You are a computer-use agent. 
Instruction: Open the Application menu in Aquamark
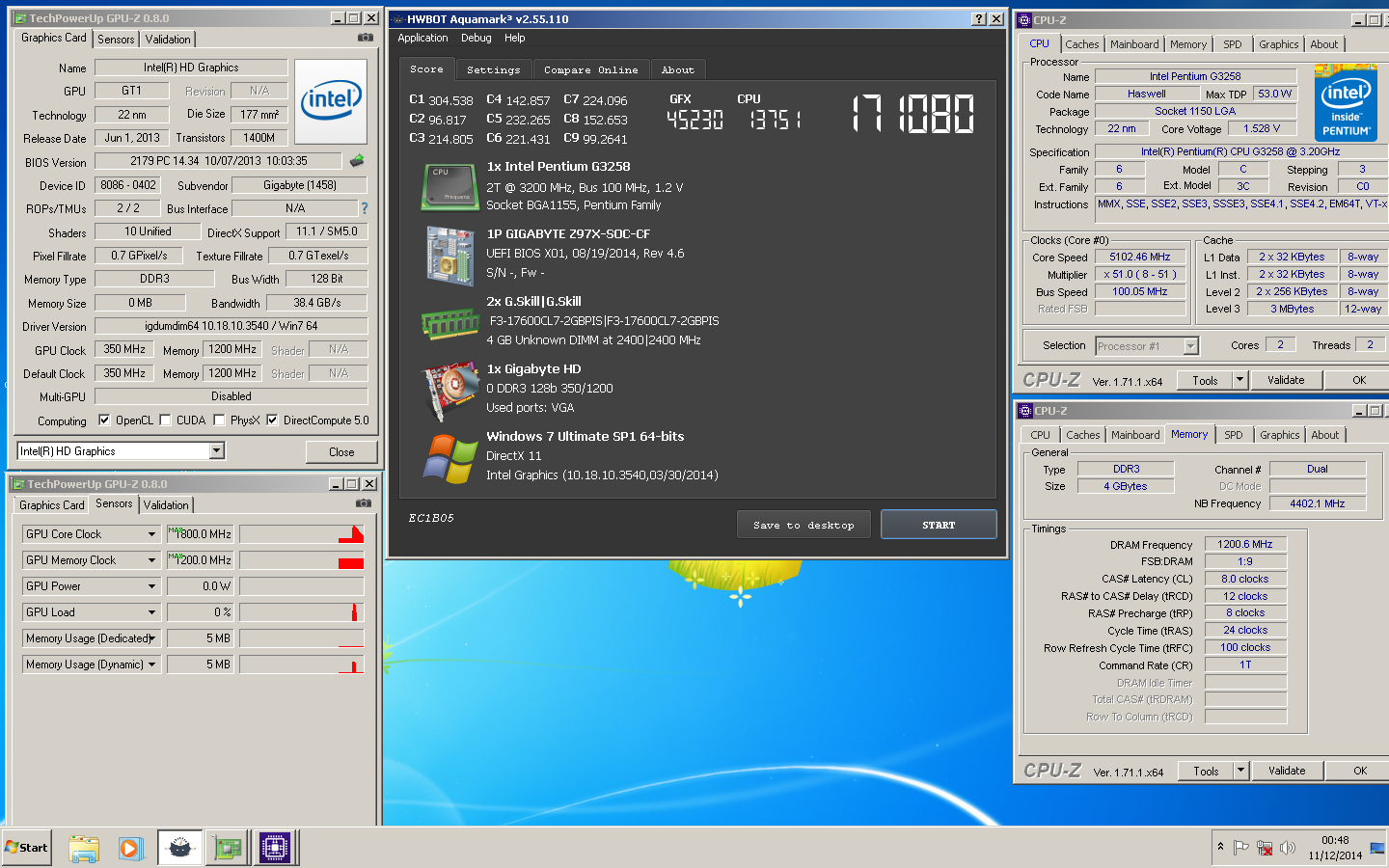(x=422, y=39)
